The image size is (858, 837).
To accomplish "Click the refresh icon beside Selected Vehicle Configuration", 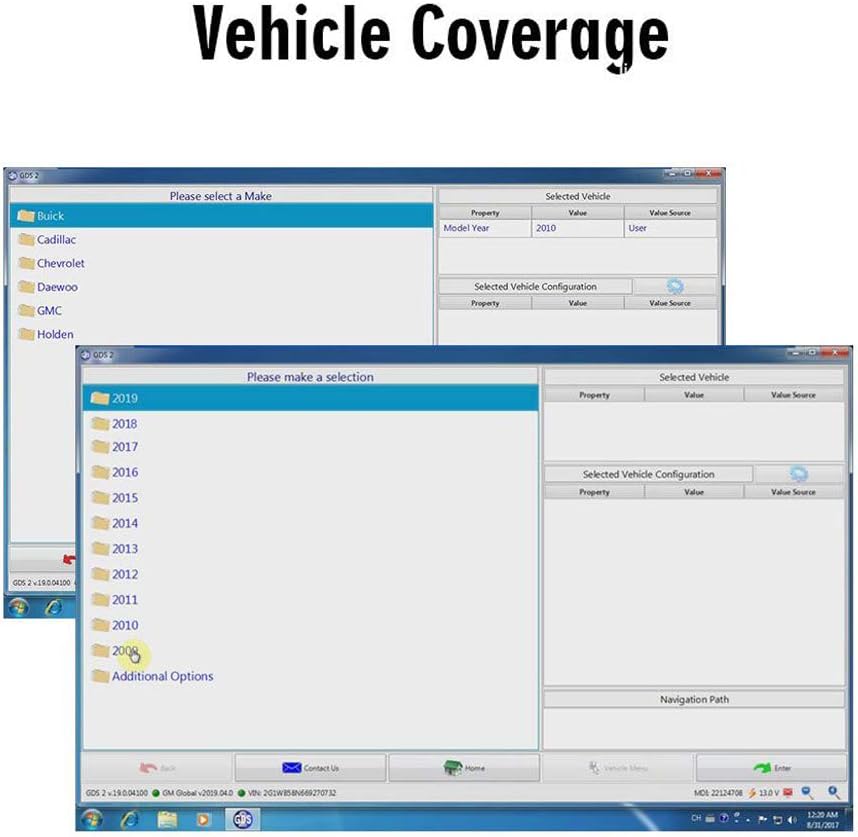I will coord(798,474).
